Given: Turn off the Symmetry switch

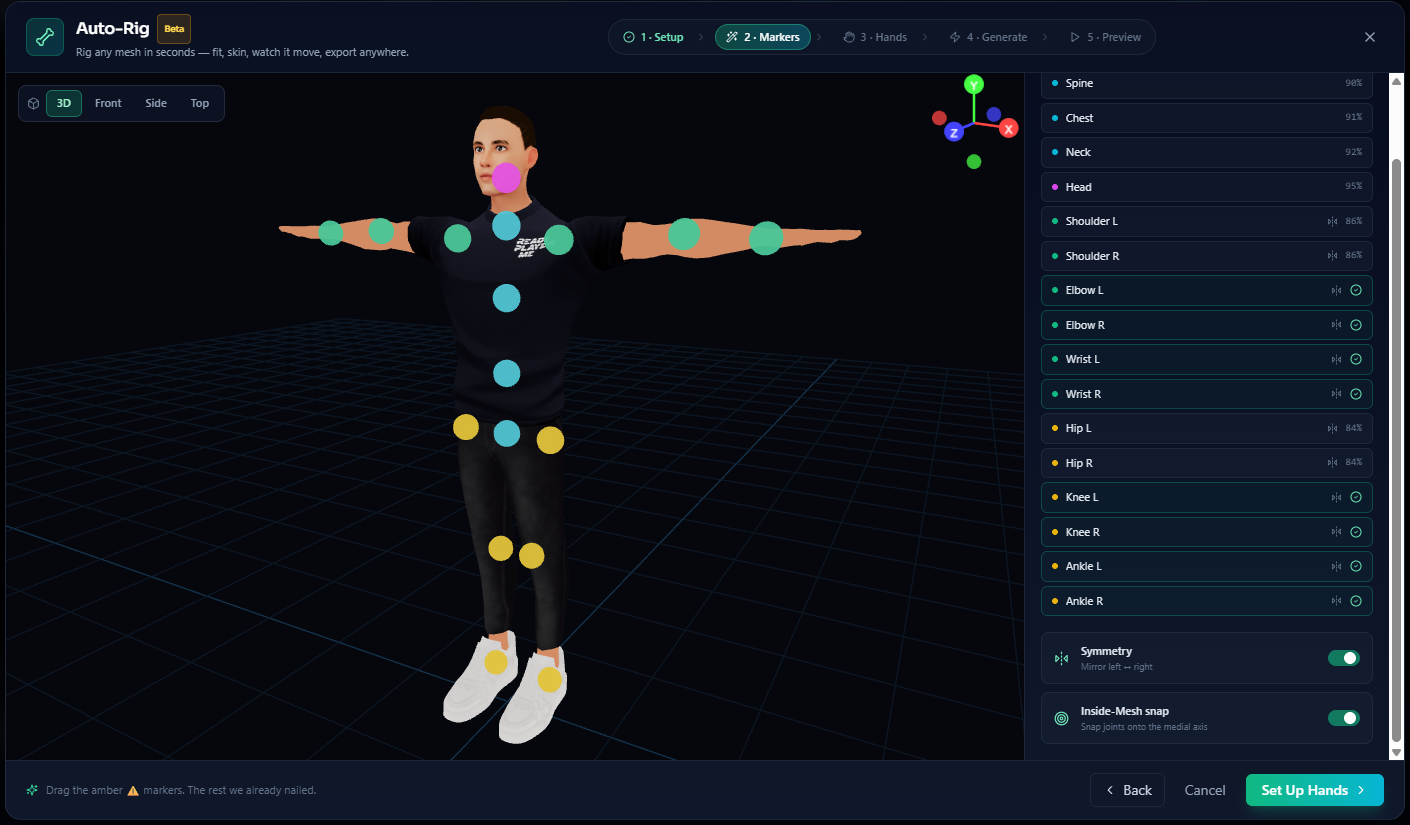Looking at the screenshot, I should (x=1344, y=658).
